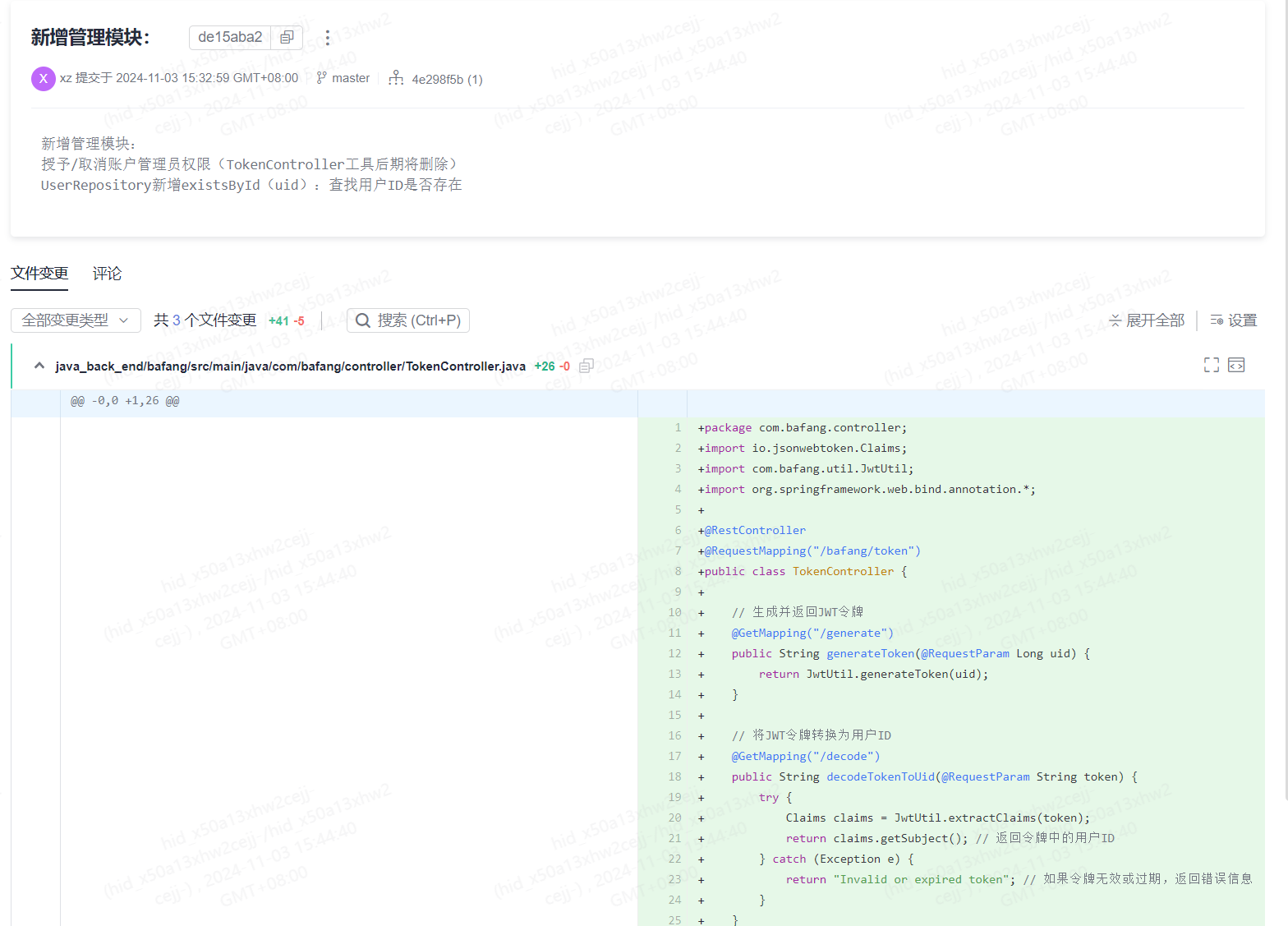Click the purple X author avatar

[44, 79]
